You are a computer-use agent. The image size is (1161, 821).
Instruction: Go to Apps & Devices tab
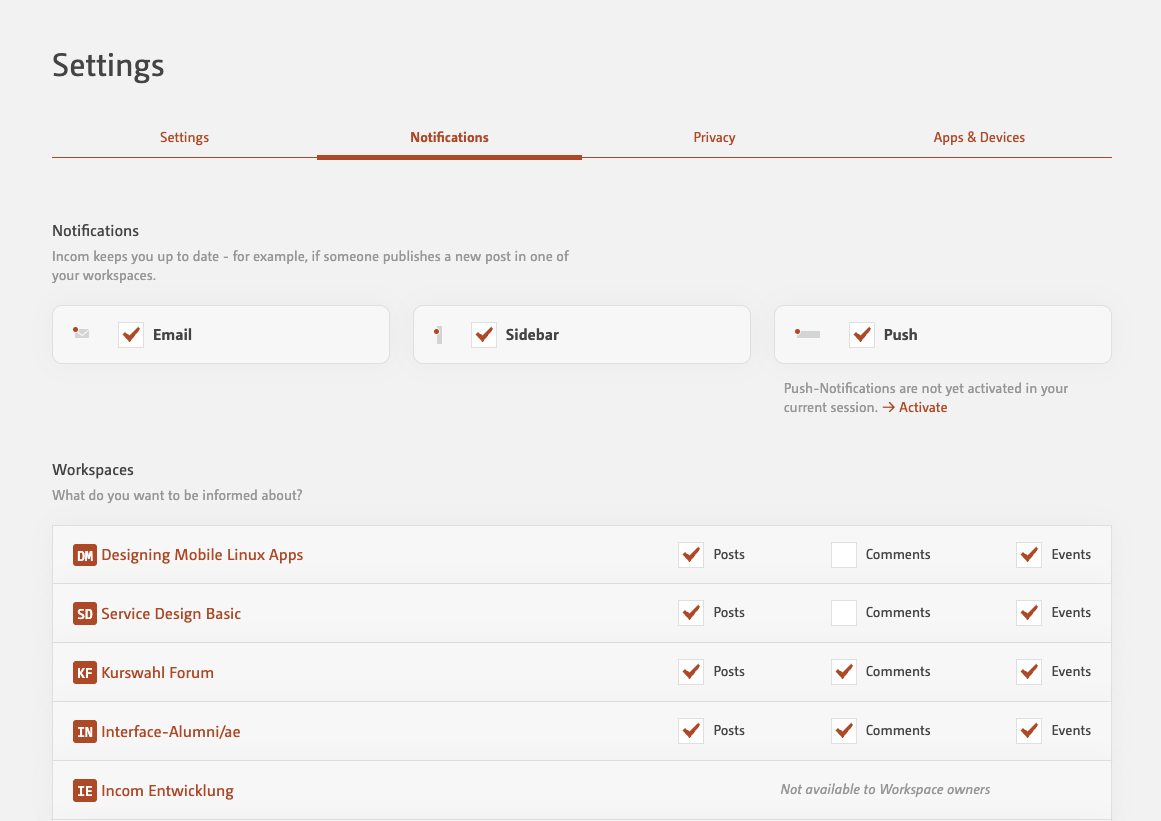(979, 138)
